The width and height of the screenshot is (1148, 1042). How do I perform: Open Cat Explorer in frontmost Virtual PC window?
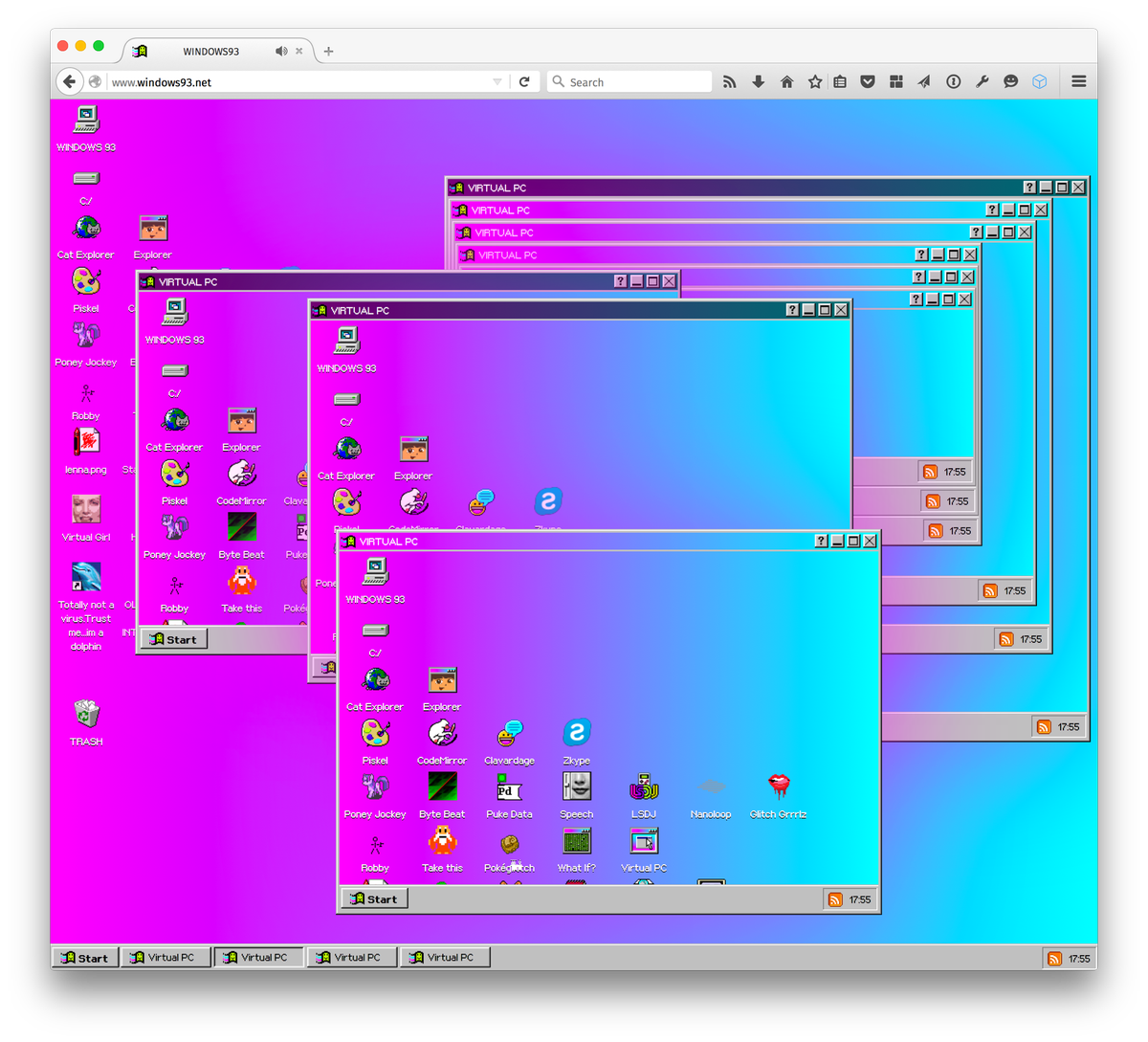click(x=375, y=679)
